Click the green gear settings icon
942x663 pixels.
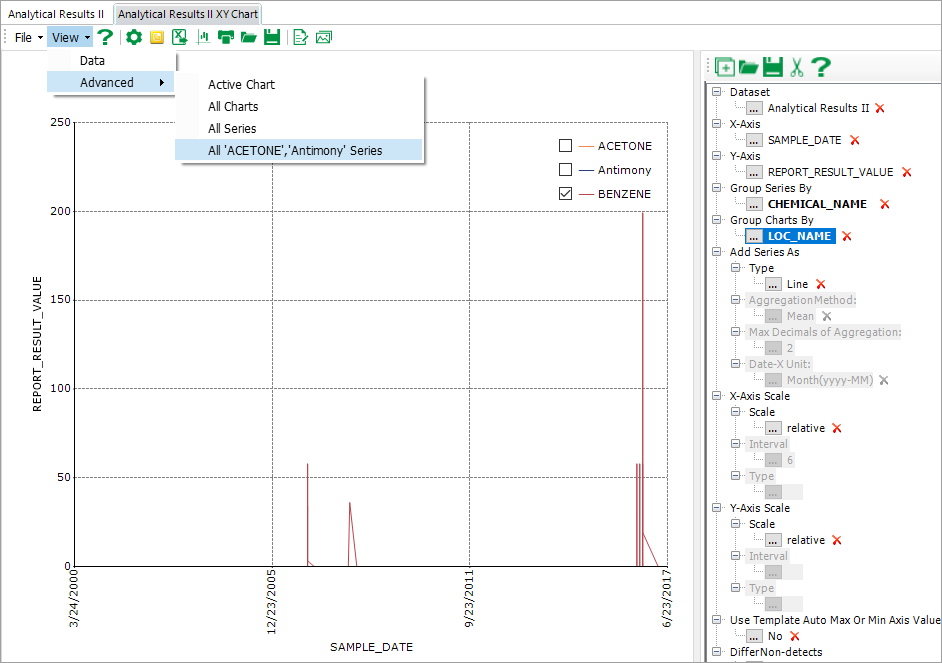(133, 37)
